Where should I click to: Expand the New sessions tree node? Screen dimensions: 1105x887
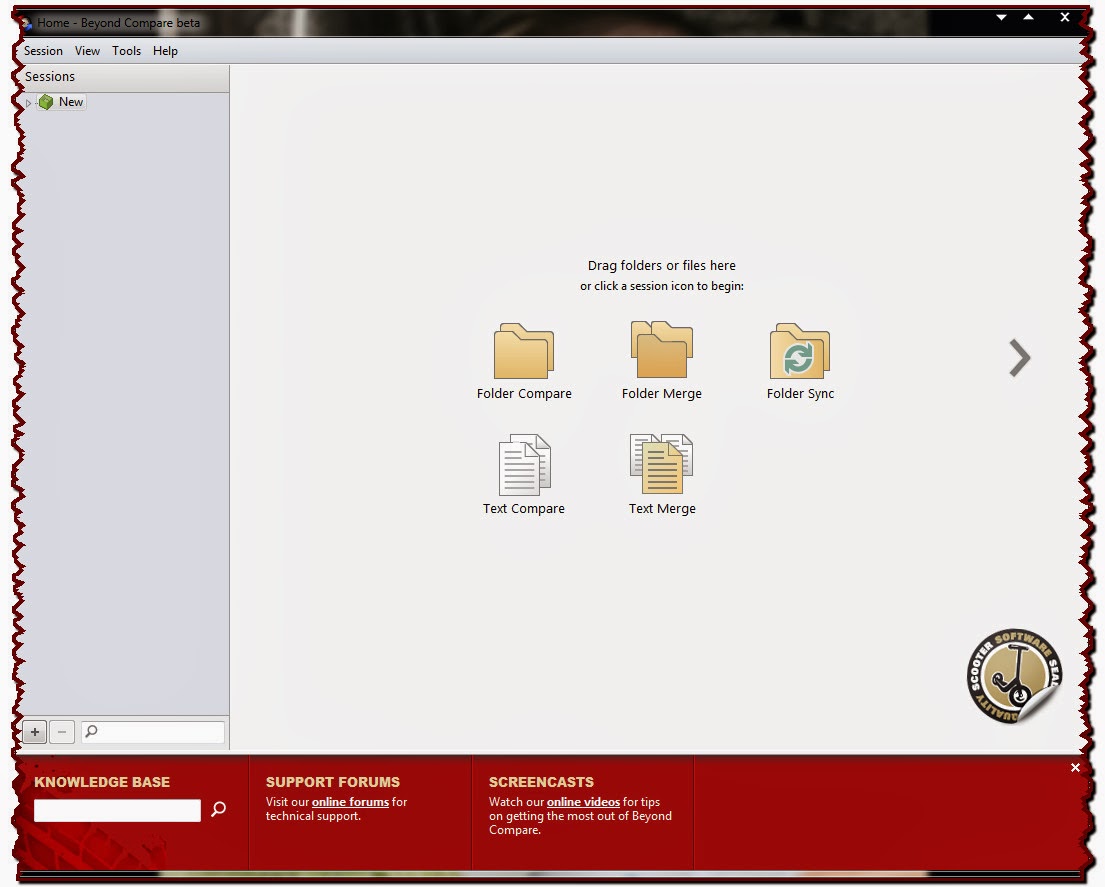pyautogui.click(x=28, y=103)
